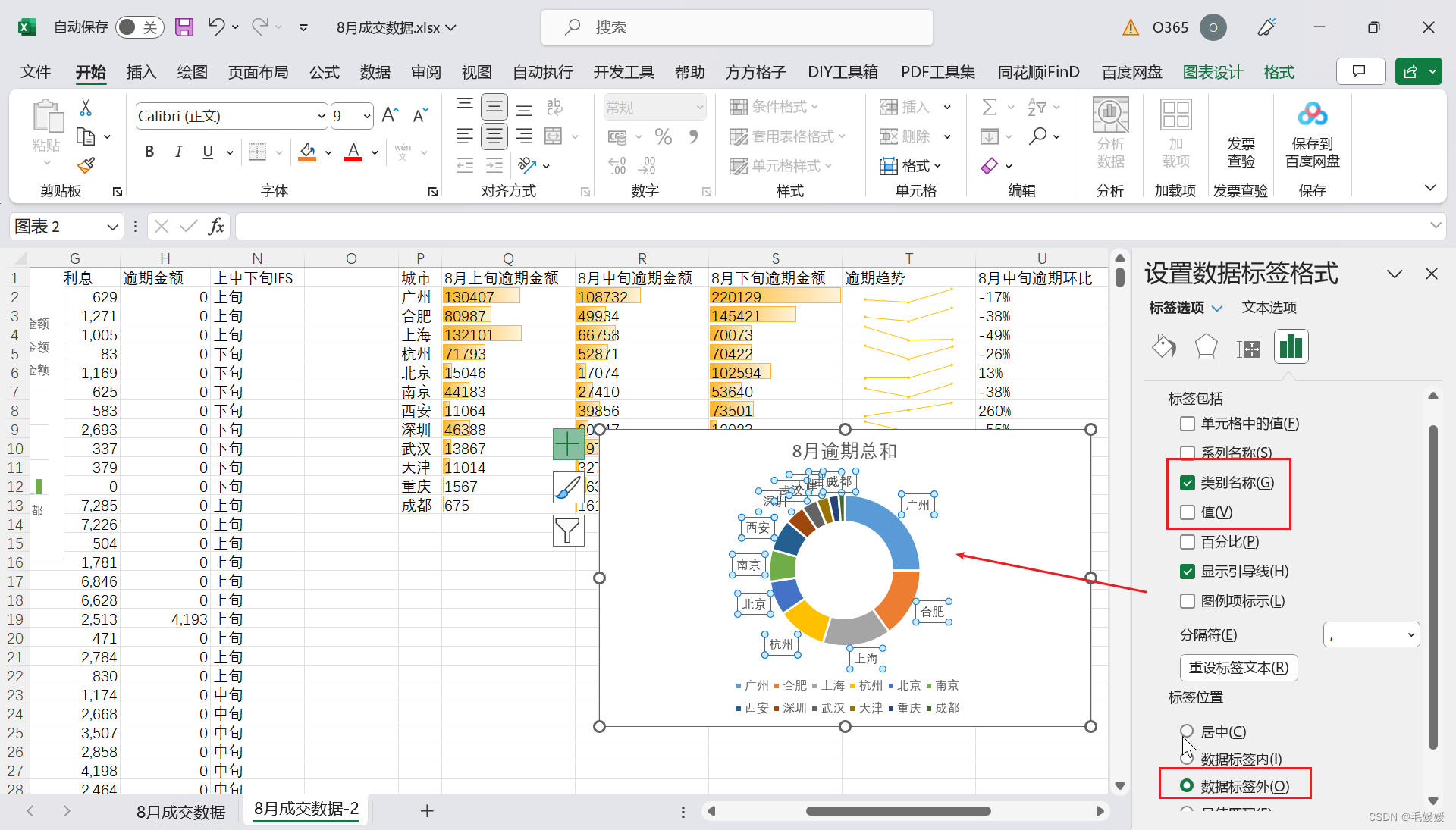Viewport: 1456px width, 830px height.
Task: Open the Chart Filters funnel button
Action: 568,531
